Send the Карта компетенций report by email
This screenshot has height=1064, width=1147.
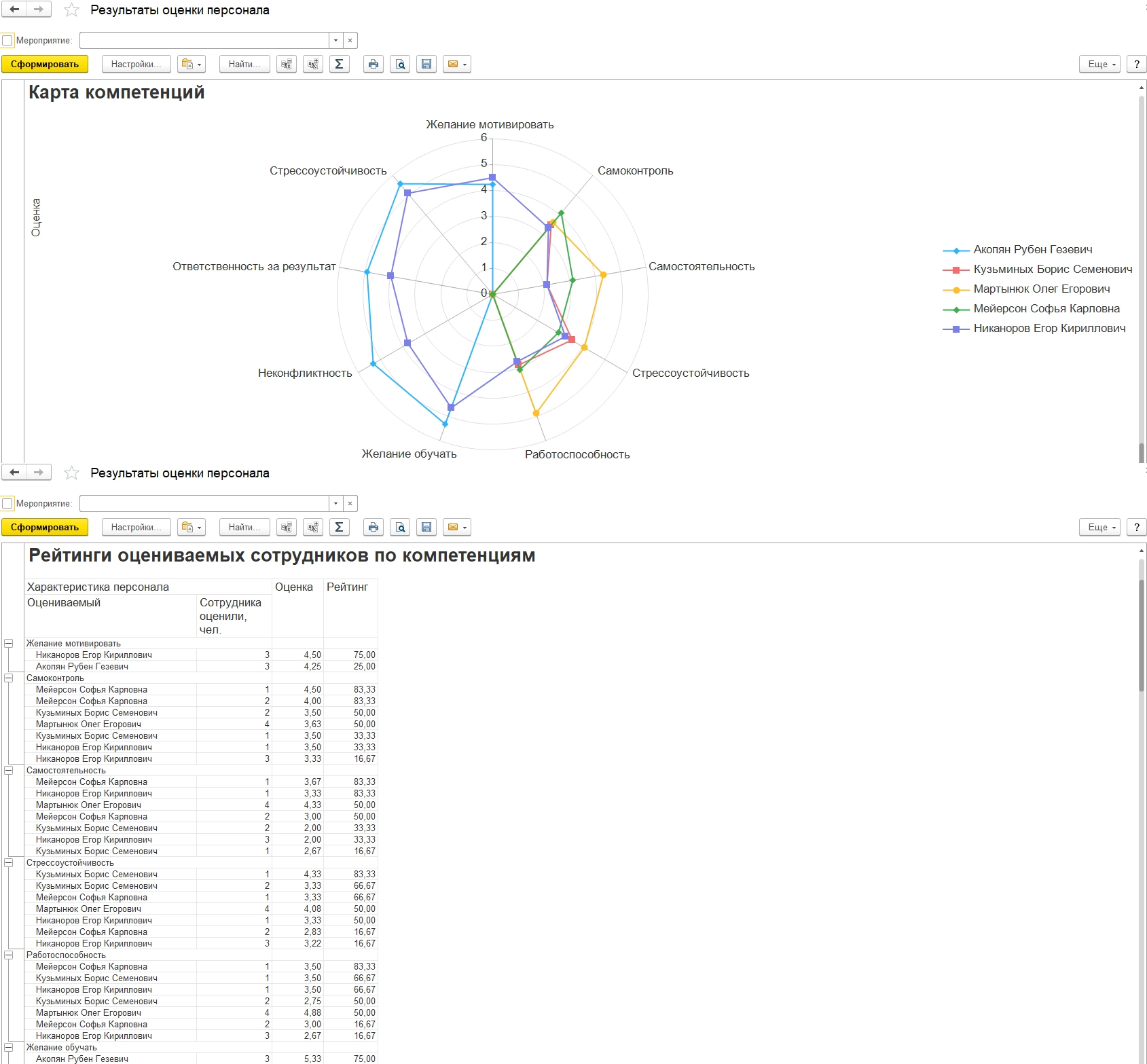[456, 65]
